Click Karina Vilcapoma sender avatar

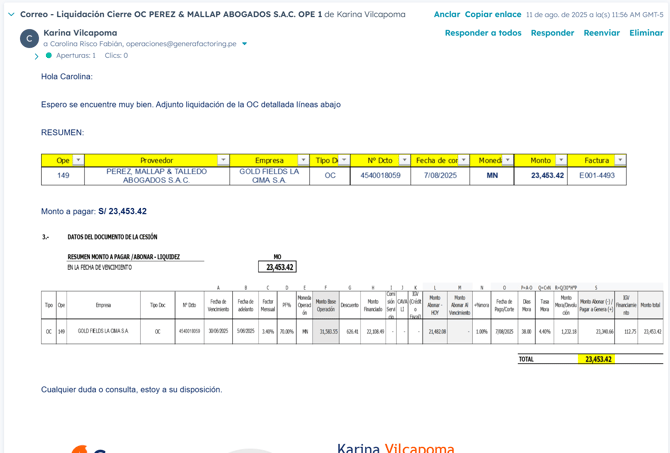[29, 39]
